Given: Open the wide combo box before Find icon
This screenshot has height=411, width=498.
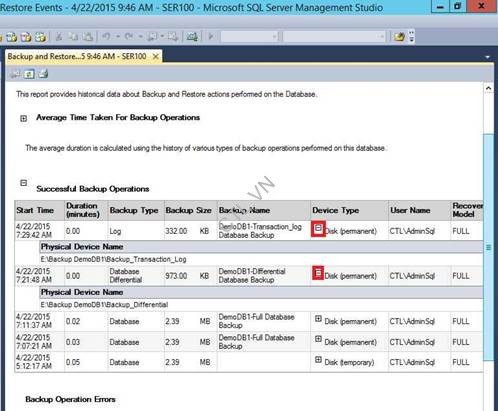Looking at the screenshot, I should (x=334, y=36).
